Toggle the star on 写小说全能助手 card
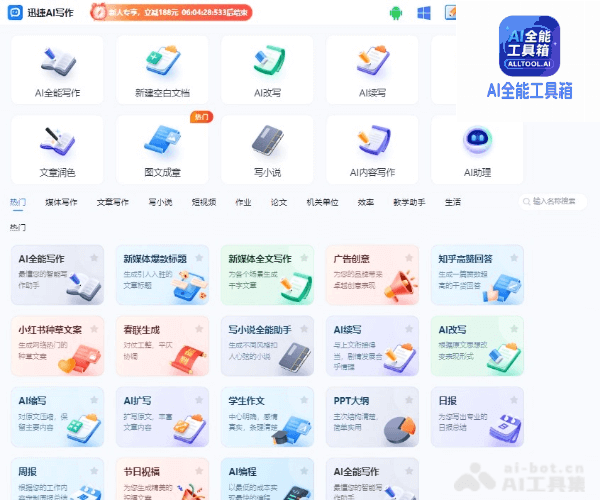The image size is (600, 500). (304, 329)
